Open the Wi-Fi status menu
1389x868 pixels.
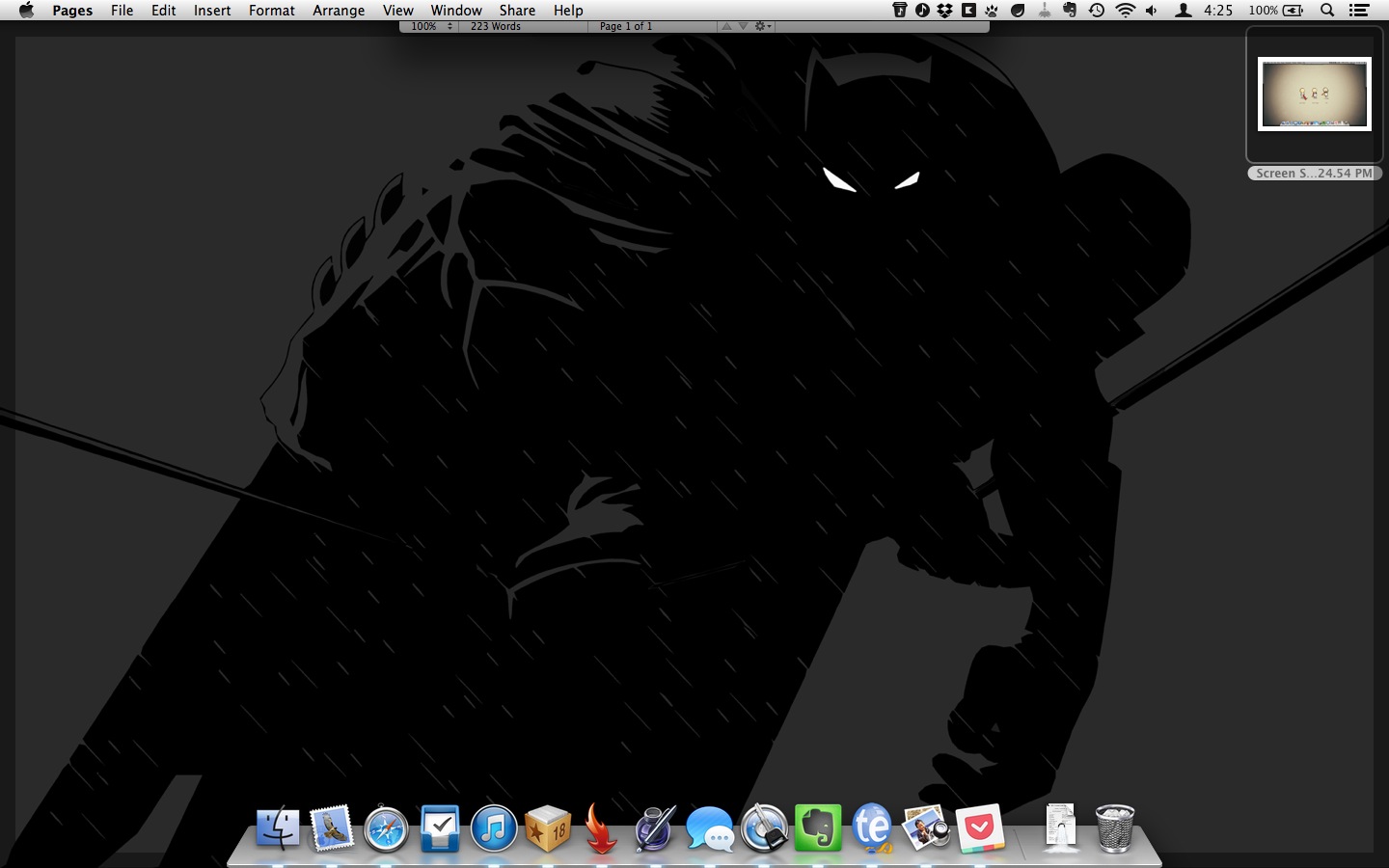[1125, 11]
